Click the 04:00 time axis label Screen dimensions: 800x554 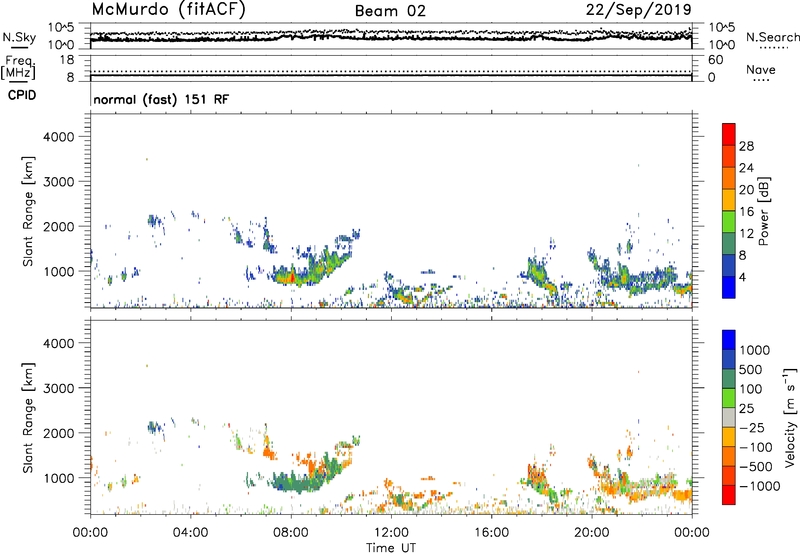(x=190, y=533)
